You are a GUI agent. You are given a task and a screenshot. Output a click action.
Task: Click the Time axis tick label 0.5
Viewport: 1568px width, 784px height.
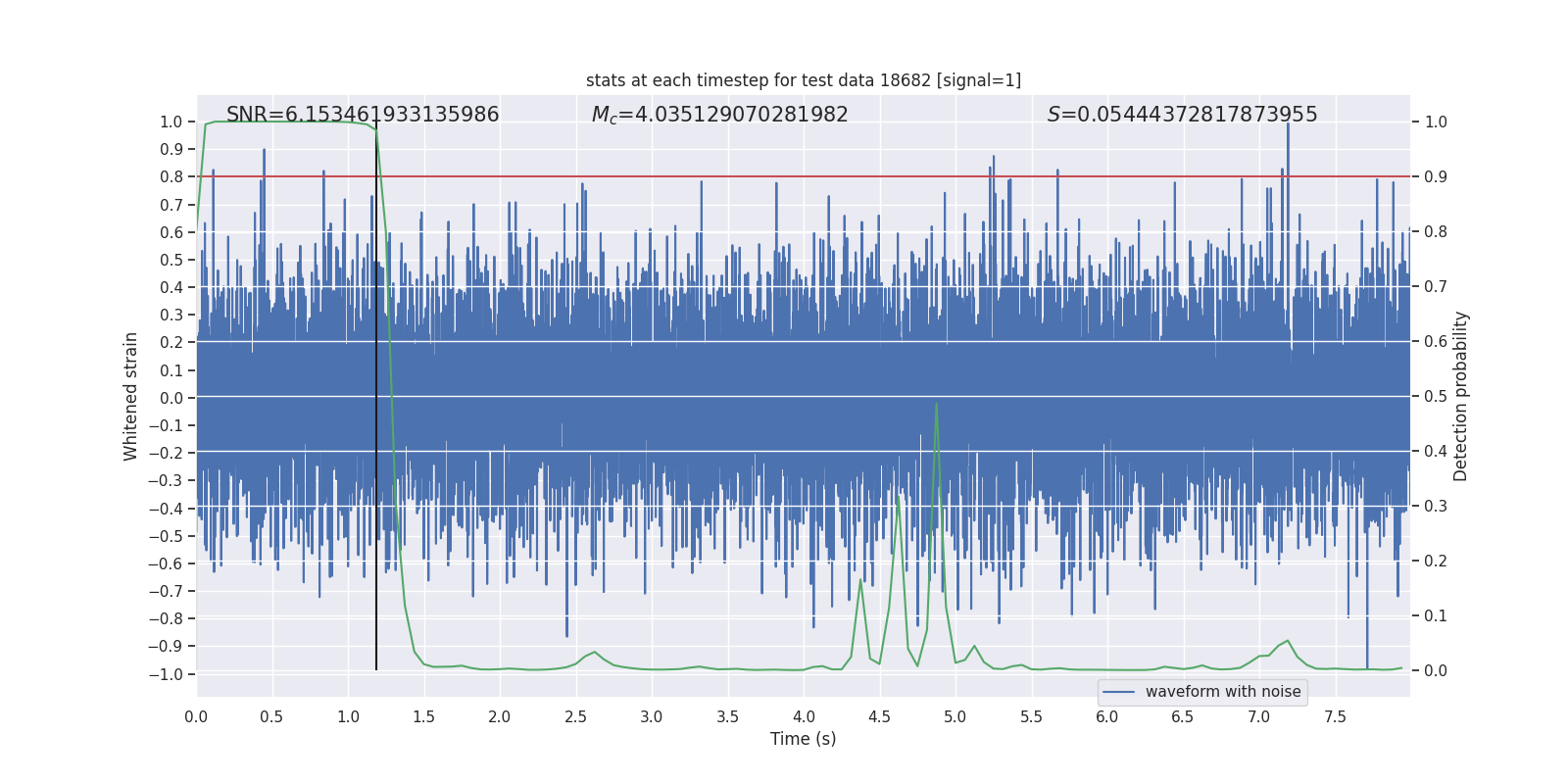[271, 717]
